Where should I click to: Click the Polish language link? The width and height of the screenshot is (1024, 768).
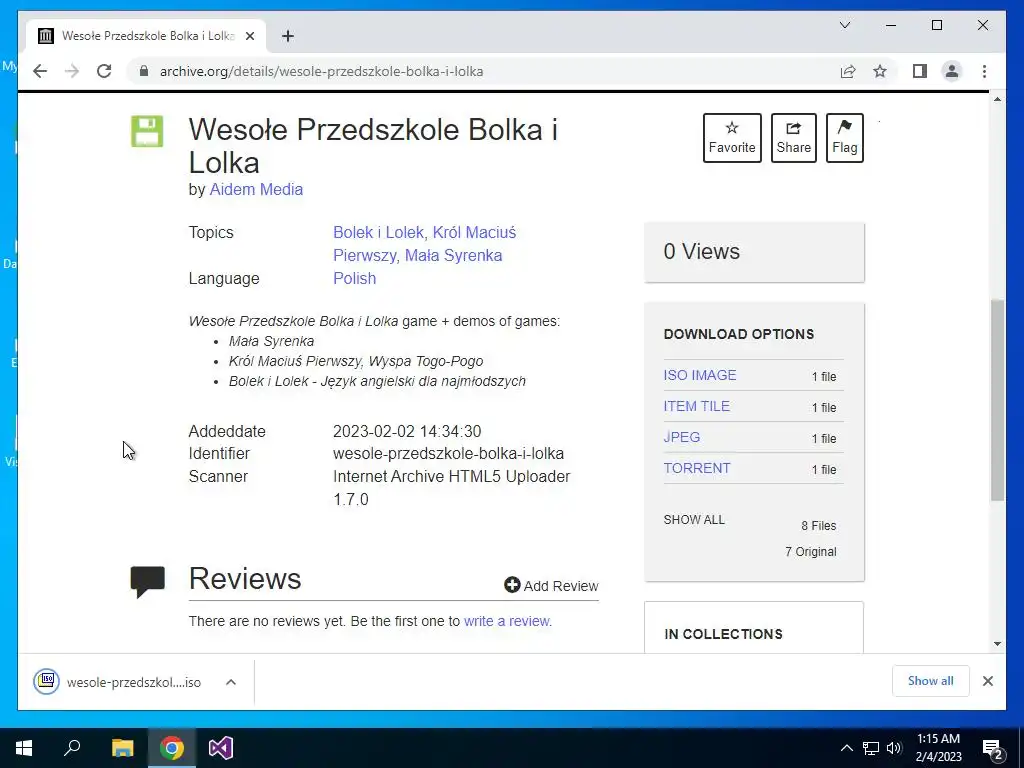[355, 278]
